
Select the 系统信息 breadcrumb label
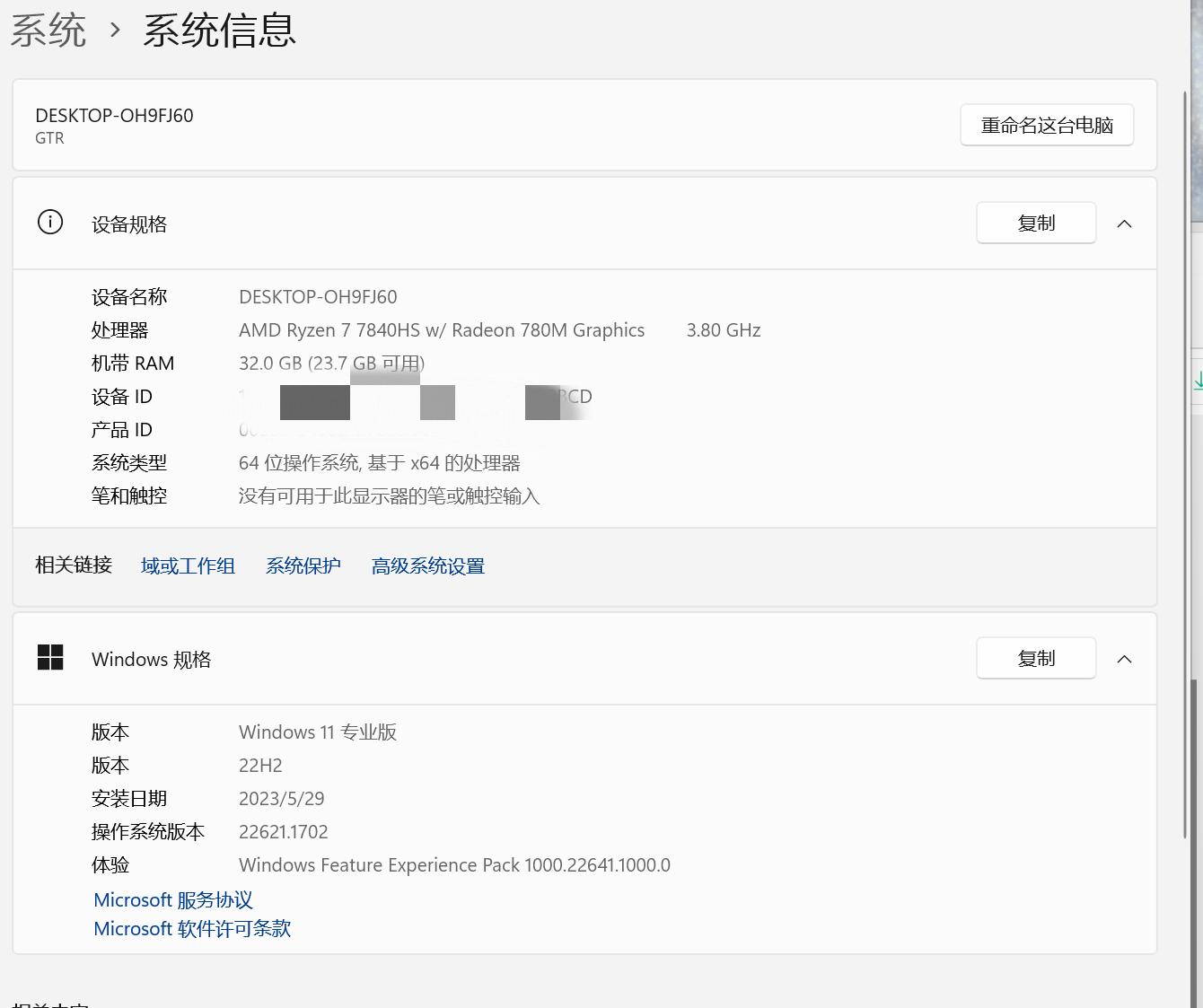[x=218, y=30]
